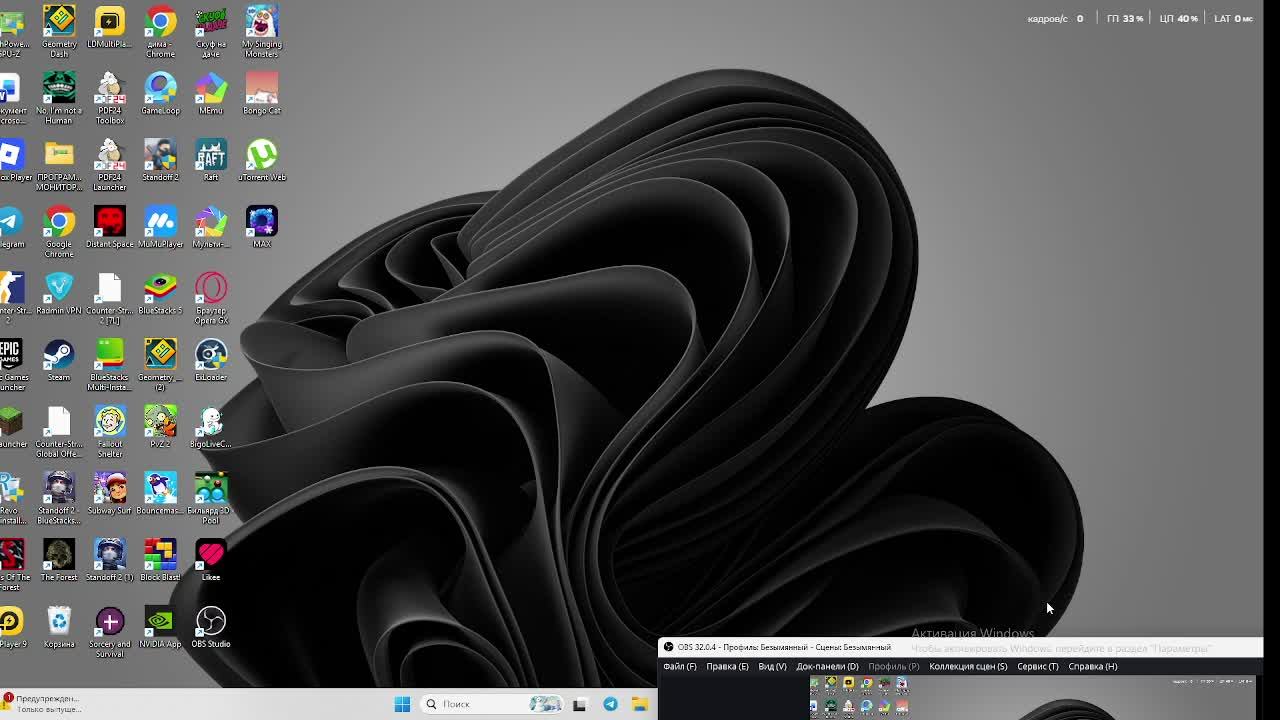
Task: Select the PvZ 2 desktop icon
Action: [x=160, y=427]
